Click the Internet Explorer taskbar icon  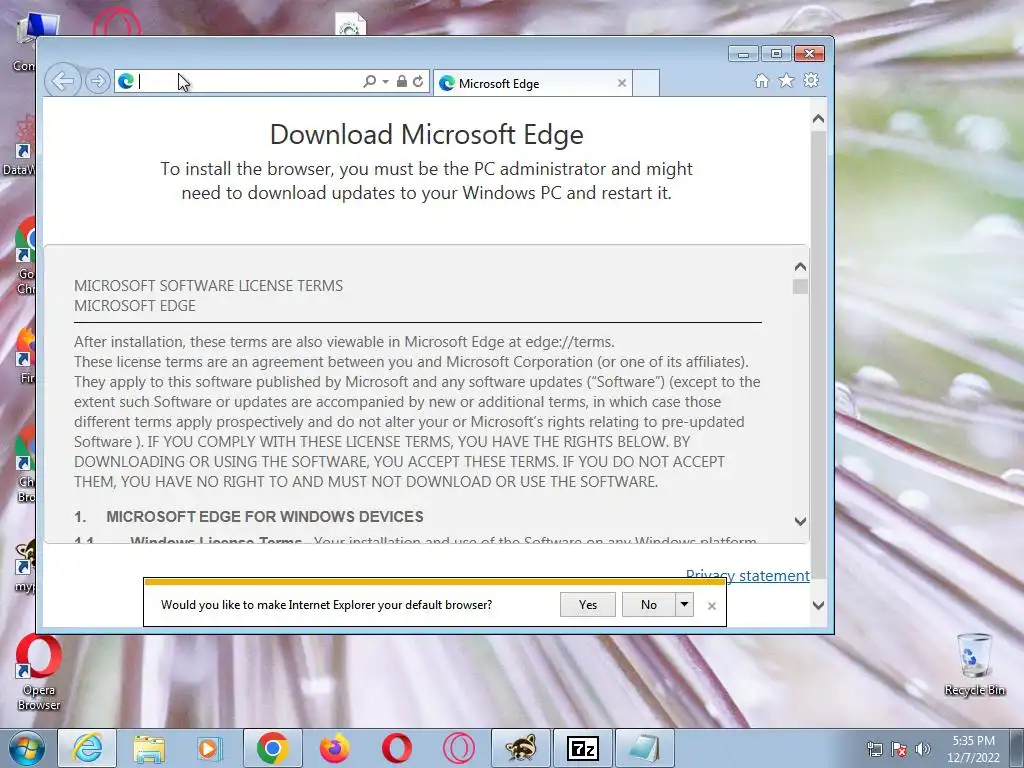pos(87,748)
